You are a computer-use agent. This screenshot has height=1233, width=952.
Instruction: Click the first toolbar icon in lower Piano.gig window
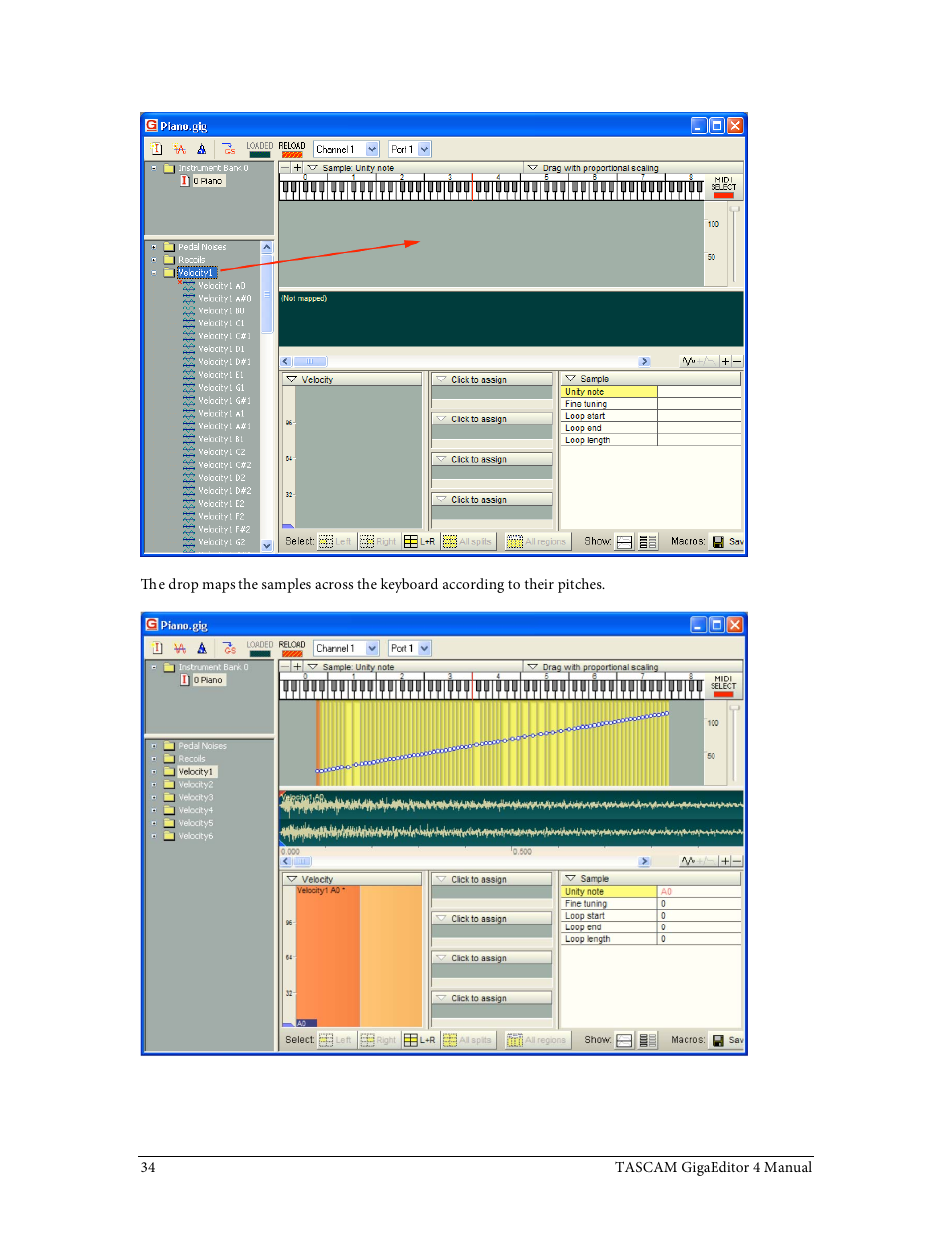click(x=157, y=648)
